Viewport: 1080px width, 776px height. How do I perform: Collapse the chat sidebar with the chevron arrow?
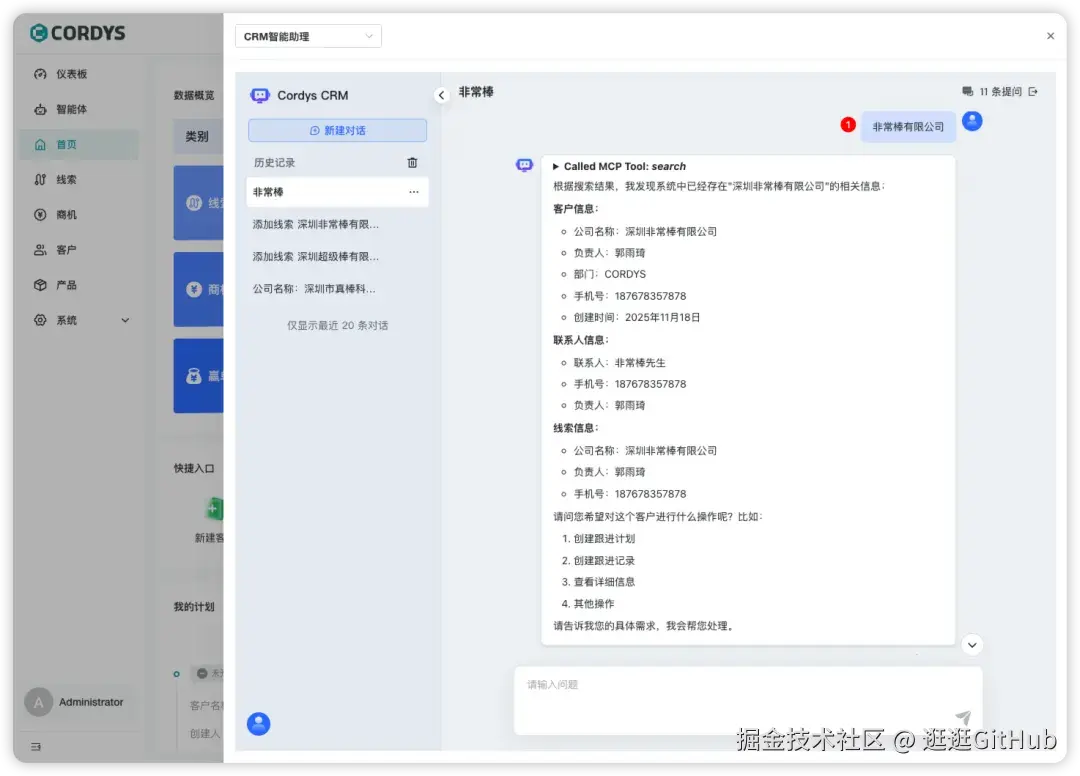click(x=442, y=95)
